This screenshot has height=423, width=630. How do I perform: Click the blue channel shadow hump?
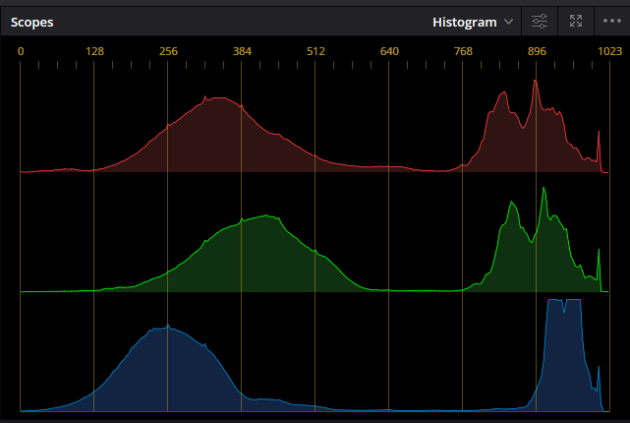(168, 370)
